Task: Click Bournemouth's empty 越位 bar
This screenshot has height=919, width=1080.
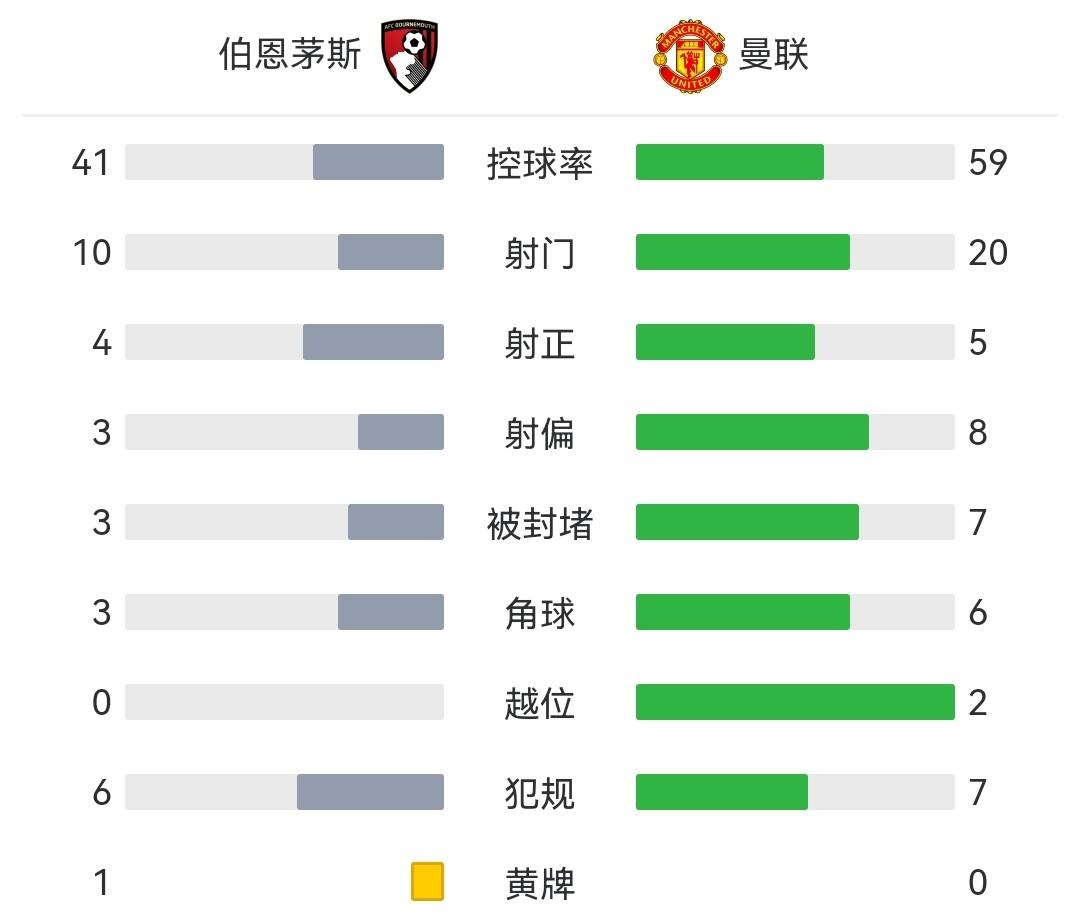Action: (x=284, y=702)
